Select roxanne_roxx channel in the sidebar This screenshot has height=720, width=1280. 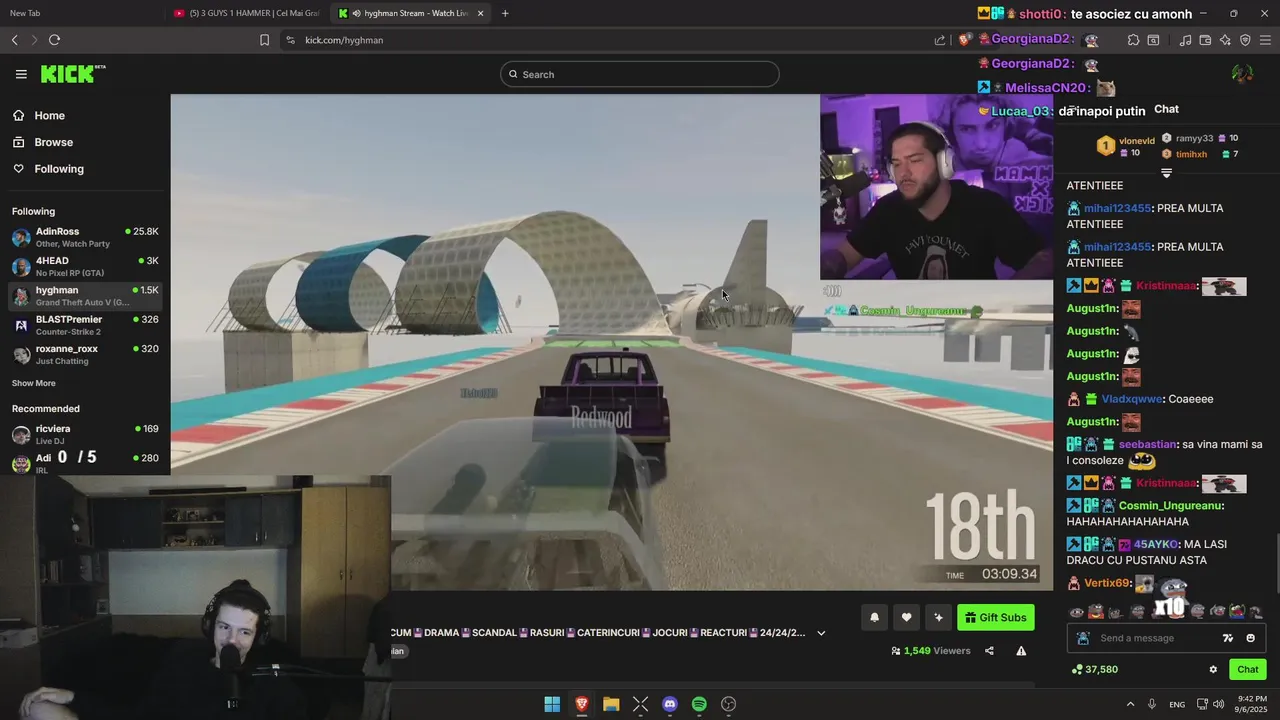[85, 354]
